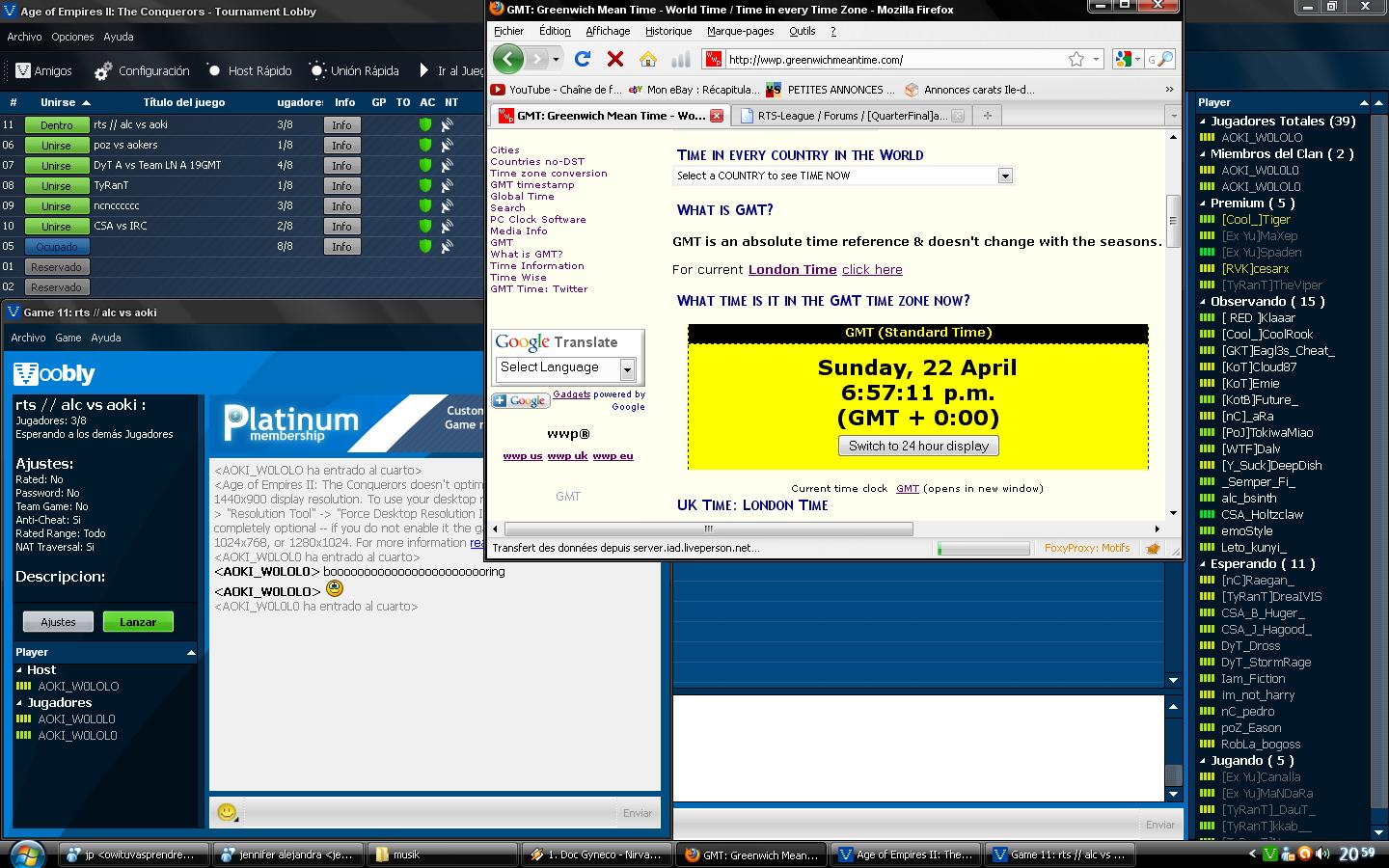Open the Firefox history dropdown arrow
The image size is (1389, 868).
[x=557, y=59]
